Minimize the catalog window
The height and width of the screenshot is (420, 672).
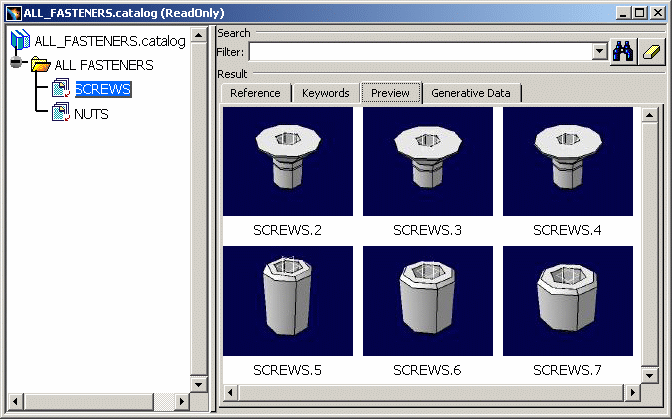pyautogui.click(x=624, y=13)
